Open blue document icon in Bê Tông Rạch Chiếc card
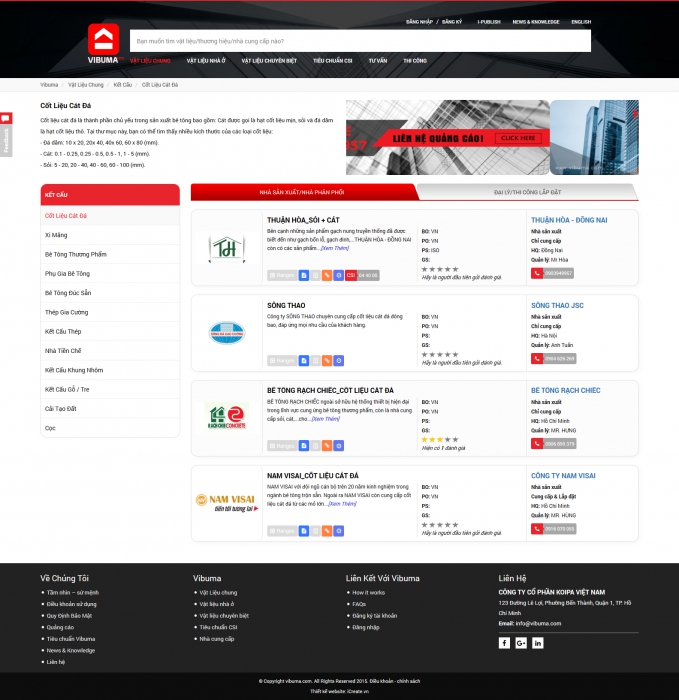679x700 pixels. pos(304,446)
